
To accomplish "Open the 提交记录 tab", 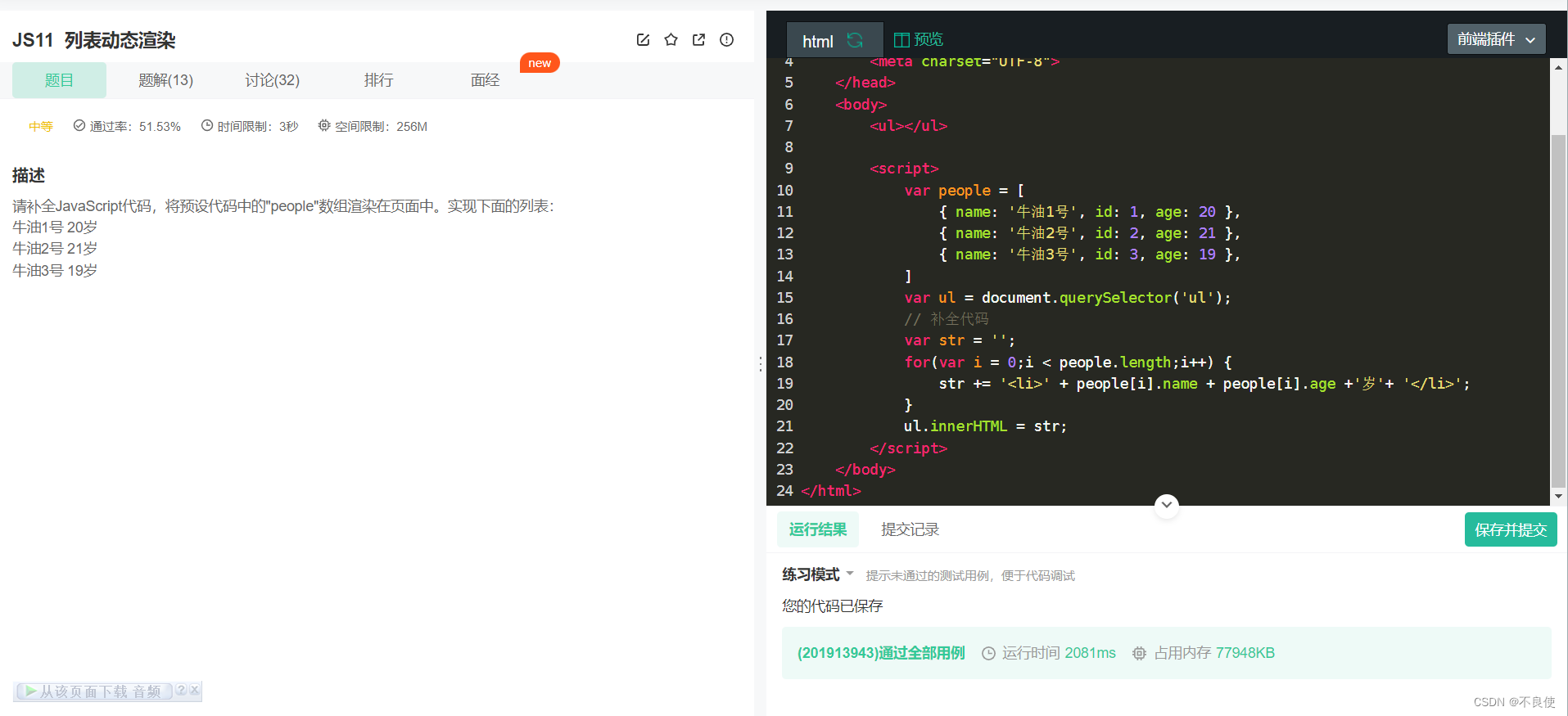I will 910,529.
